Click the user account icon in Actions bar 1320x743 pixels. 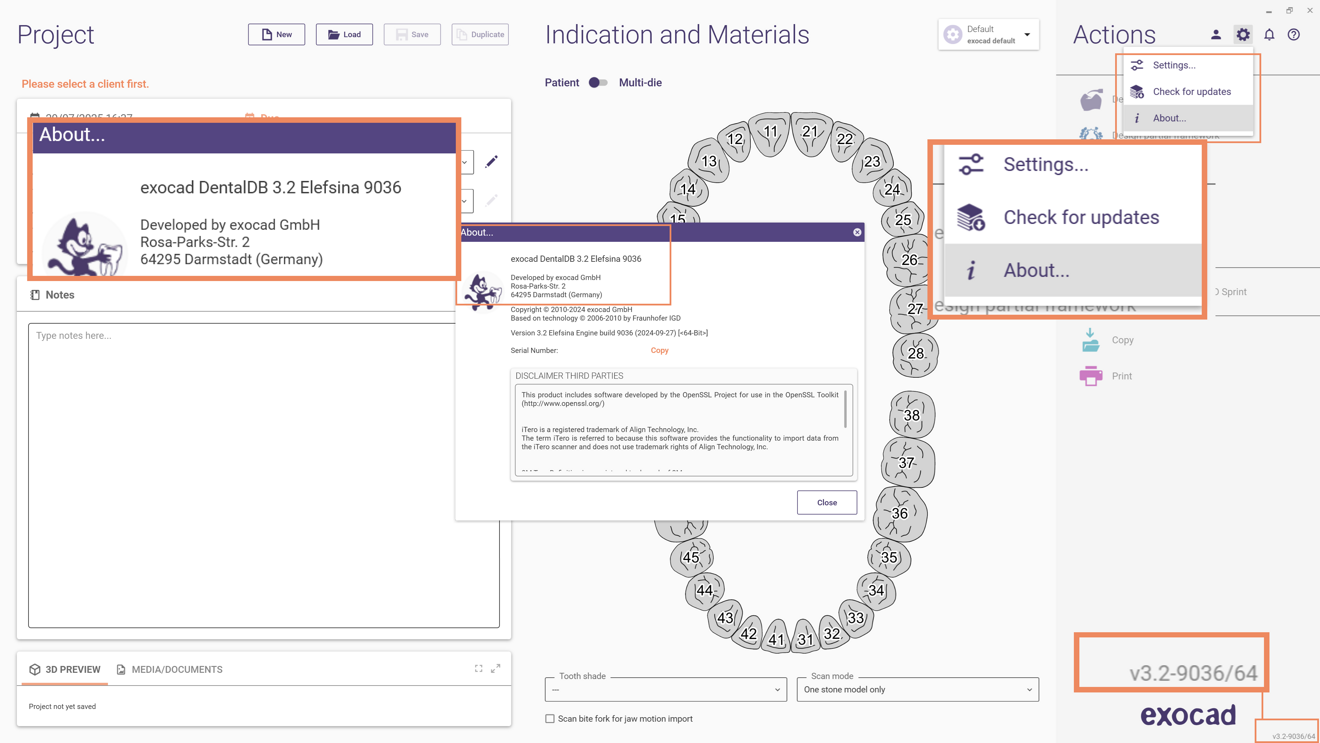coord(1216,34)
